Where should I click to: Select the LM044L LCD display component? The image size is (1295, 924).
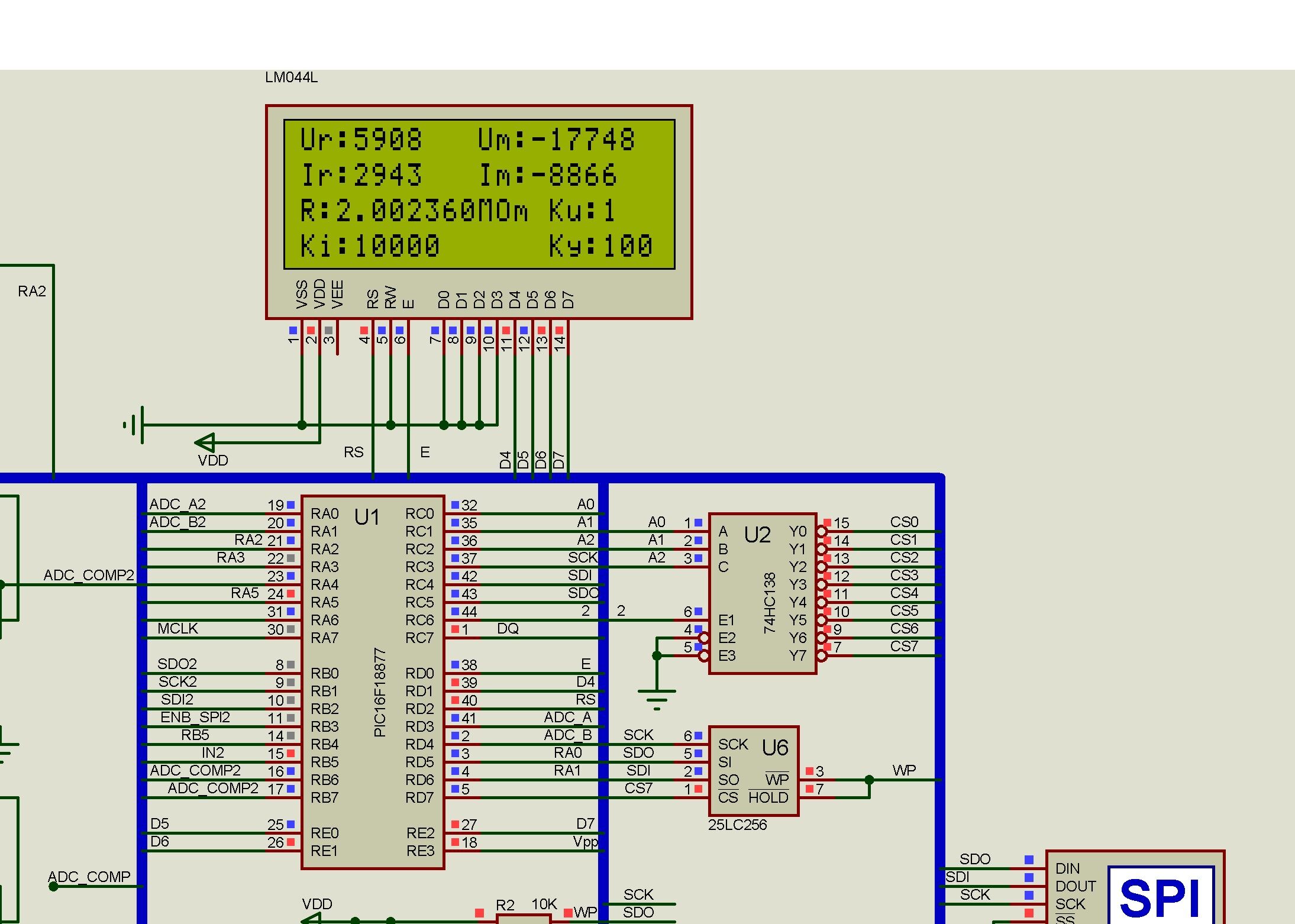(479, 212)
